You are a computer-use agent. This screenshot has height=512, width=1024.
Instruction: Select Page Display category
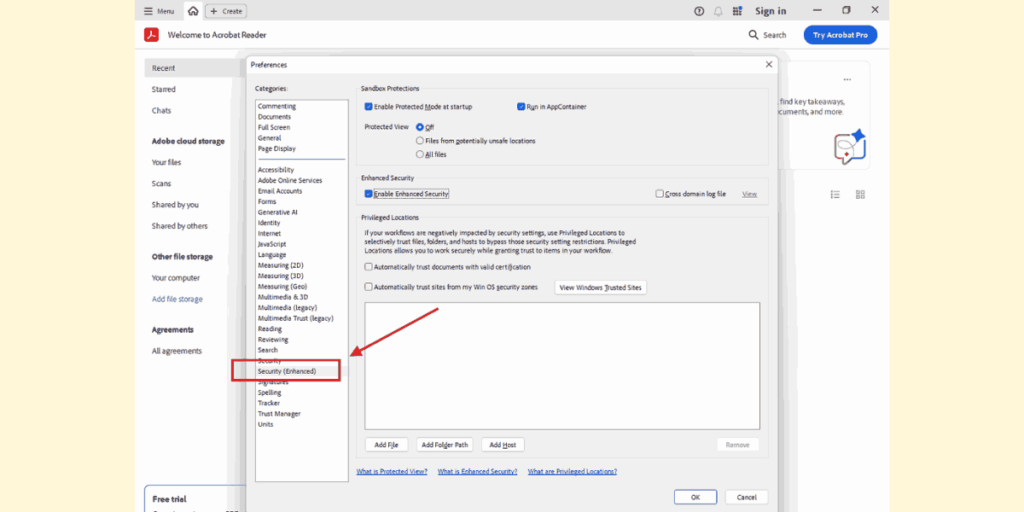tap(277, 148)
